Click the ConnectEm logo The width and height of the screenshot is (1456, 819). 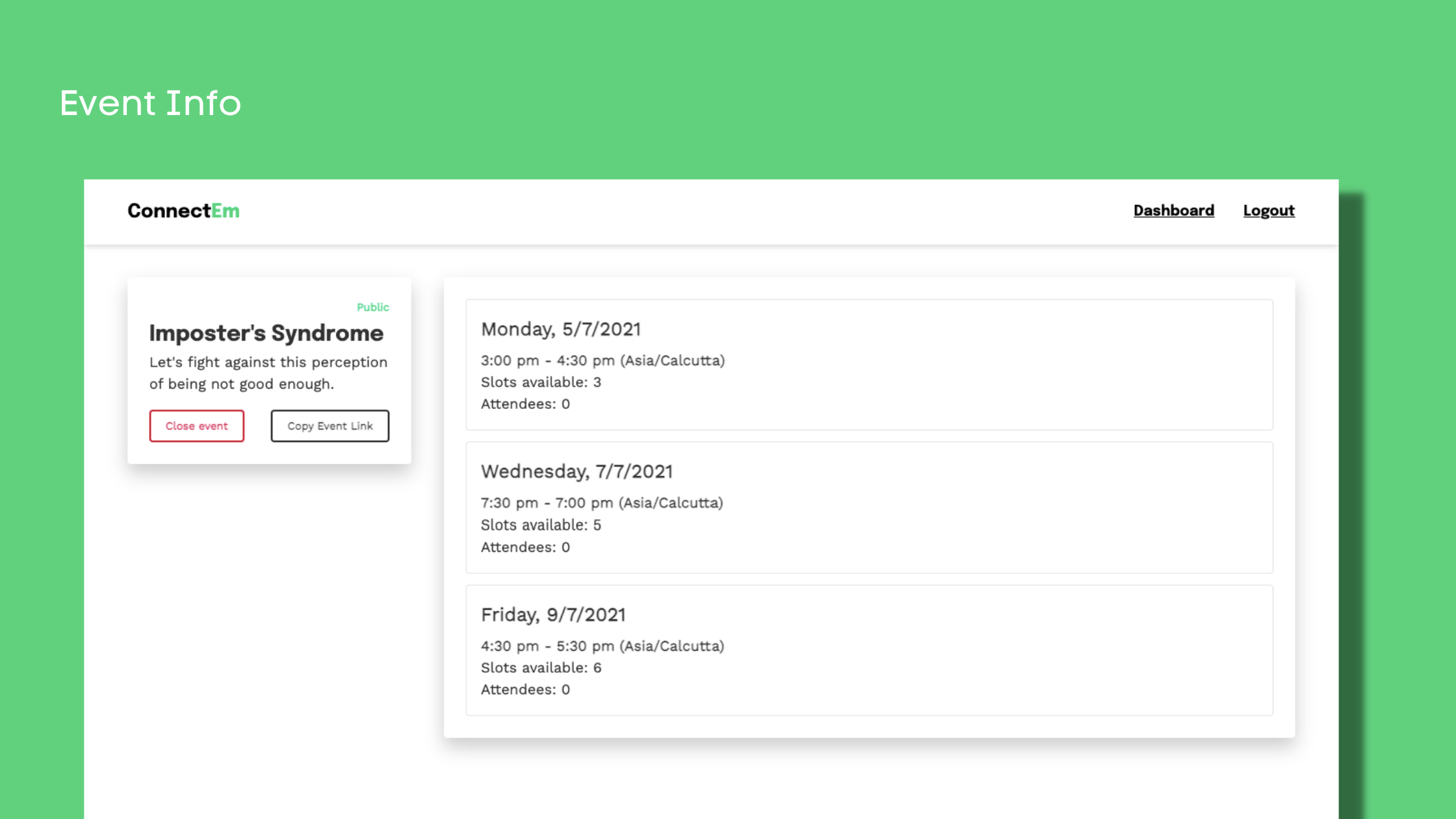coord(183,211)
